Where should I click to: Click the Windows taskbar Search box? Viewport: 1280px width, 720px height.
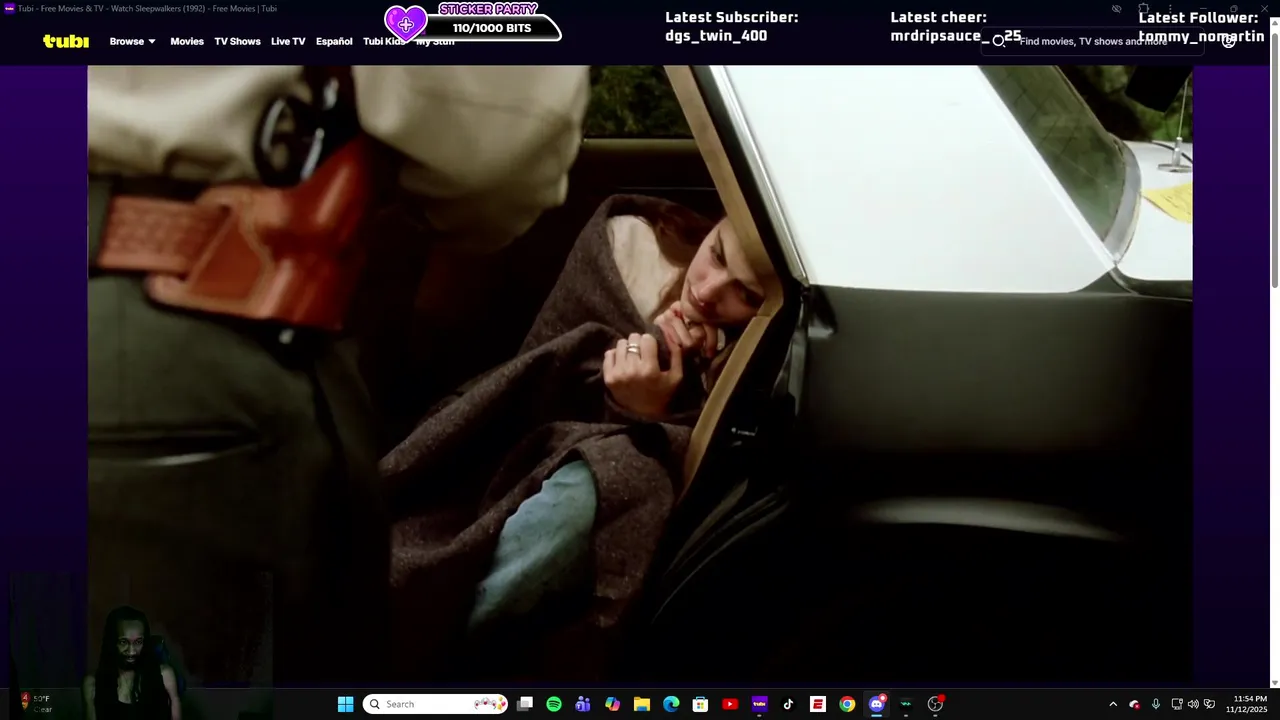435,704
